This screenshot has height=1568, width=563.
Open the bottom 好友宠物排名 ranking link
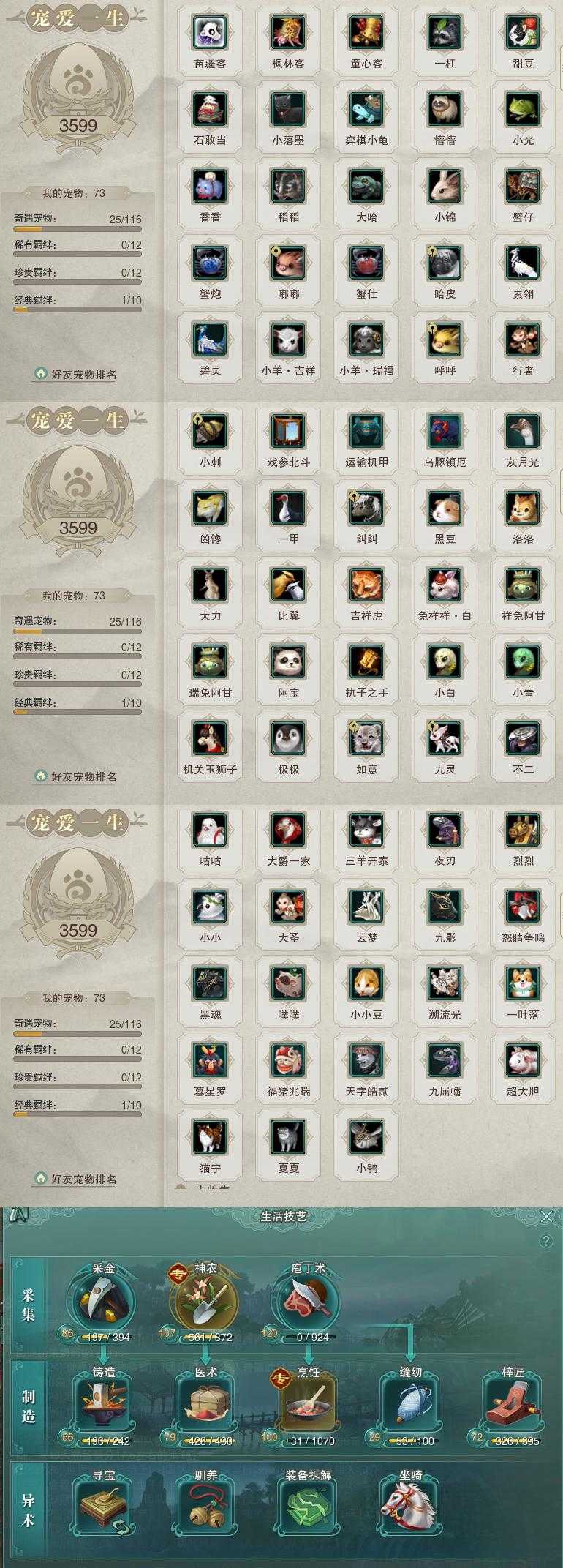coord(75,1179)
